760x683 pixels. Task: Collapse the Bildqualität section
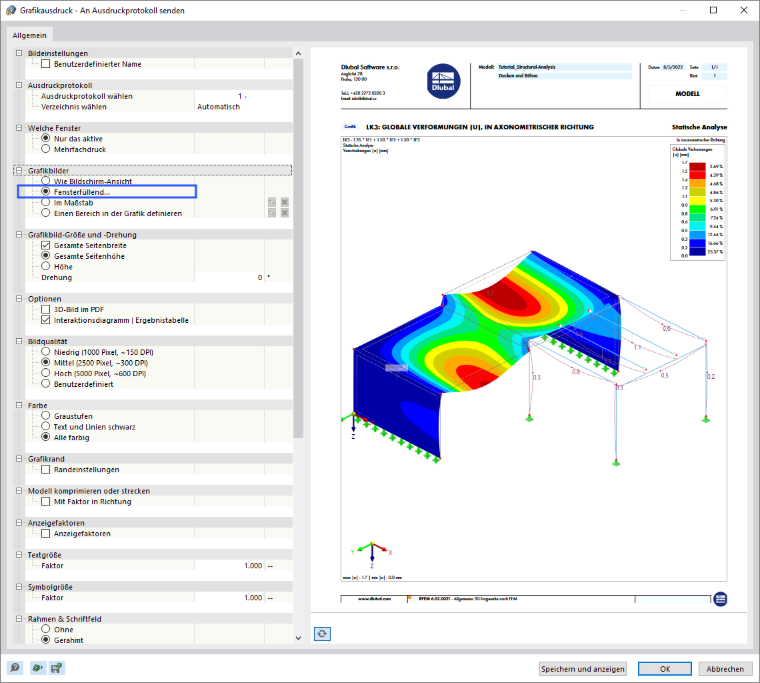click(19, 341)
